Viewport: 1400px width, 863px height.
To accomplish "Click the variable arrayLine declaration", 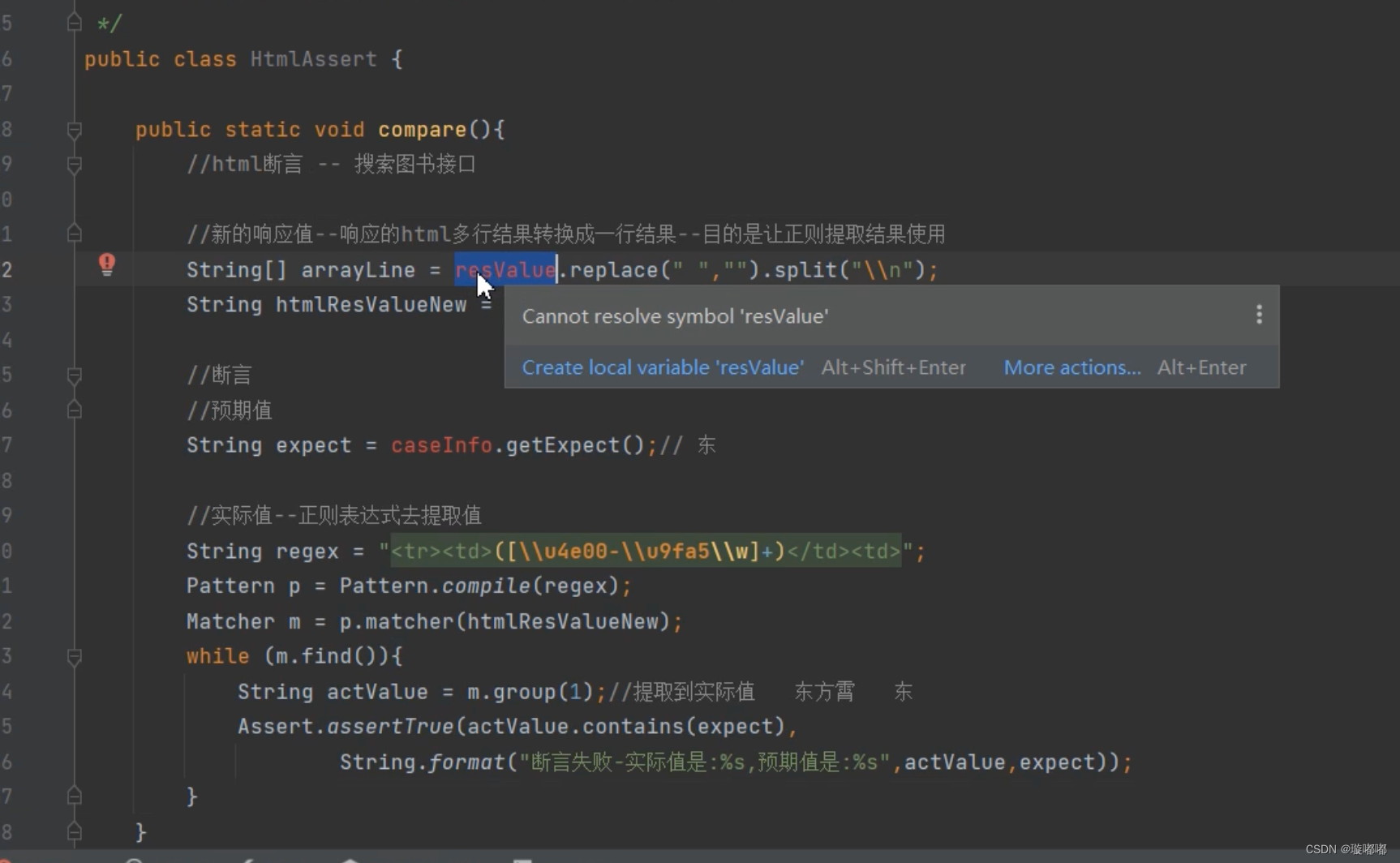I will [x=358, y=270].
